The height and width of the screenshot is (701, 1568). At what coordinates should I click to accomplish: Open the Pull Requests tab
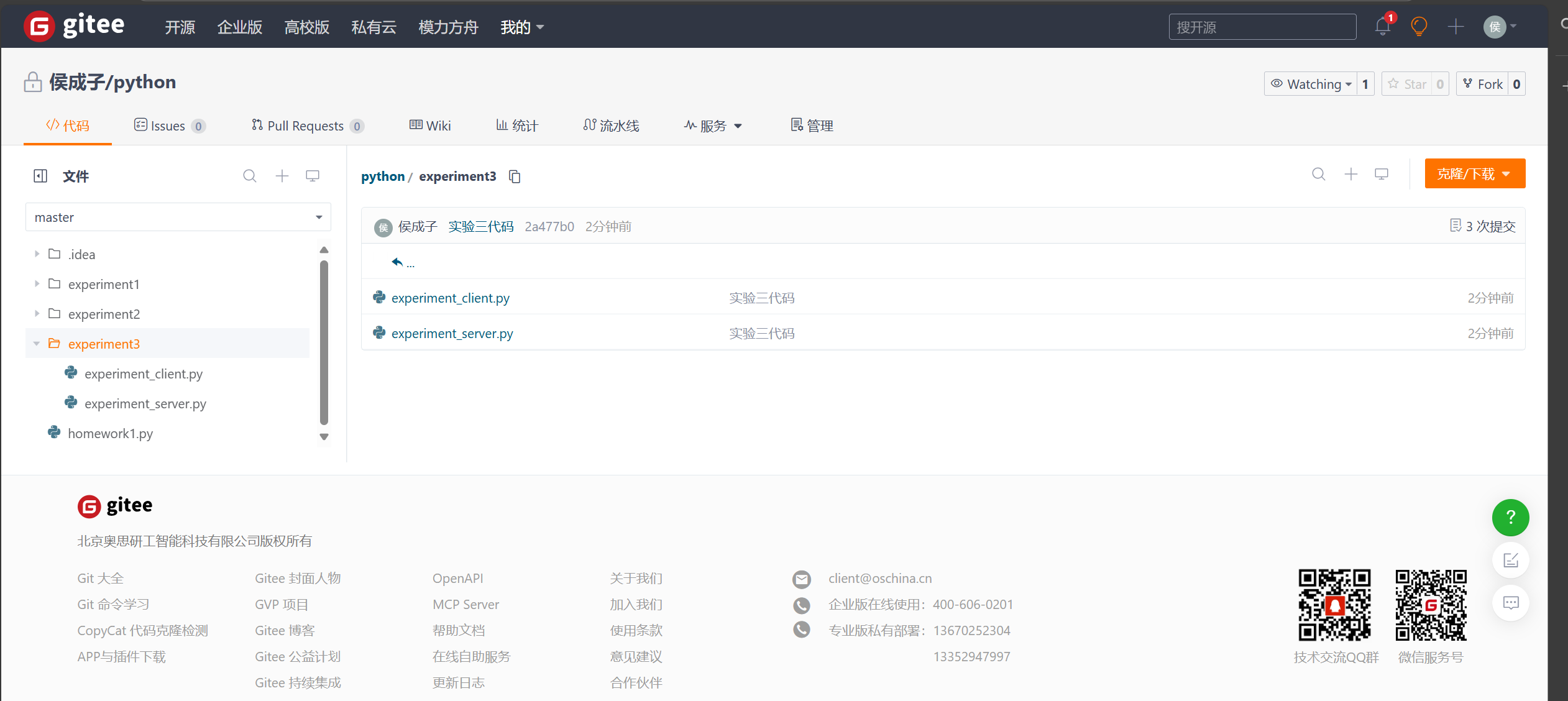pos(306,126)
